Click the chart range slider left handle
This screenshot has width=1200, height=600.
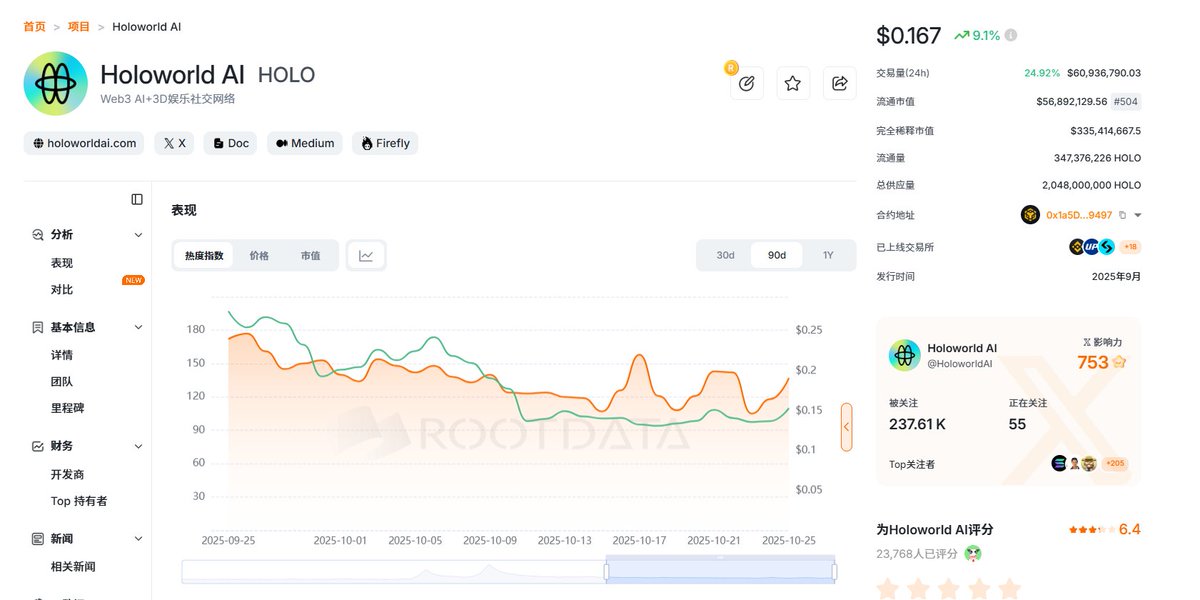(606, 571)
